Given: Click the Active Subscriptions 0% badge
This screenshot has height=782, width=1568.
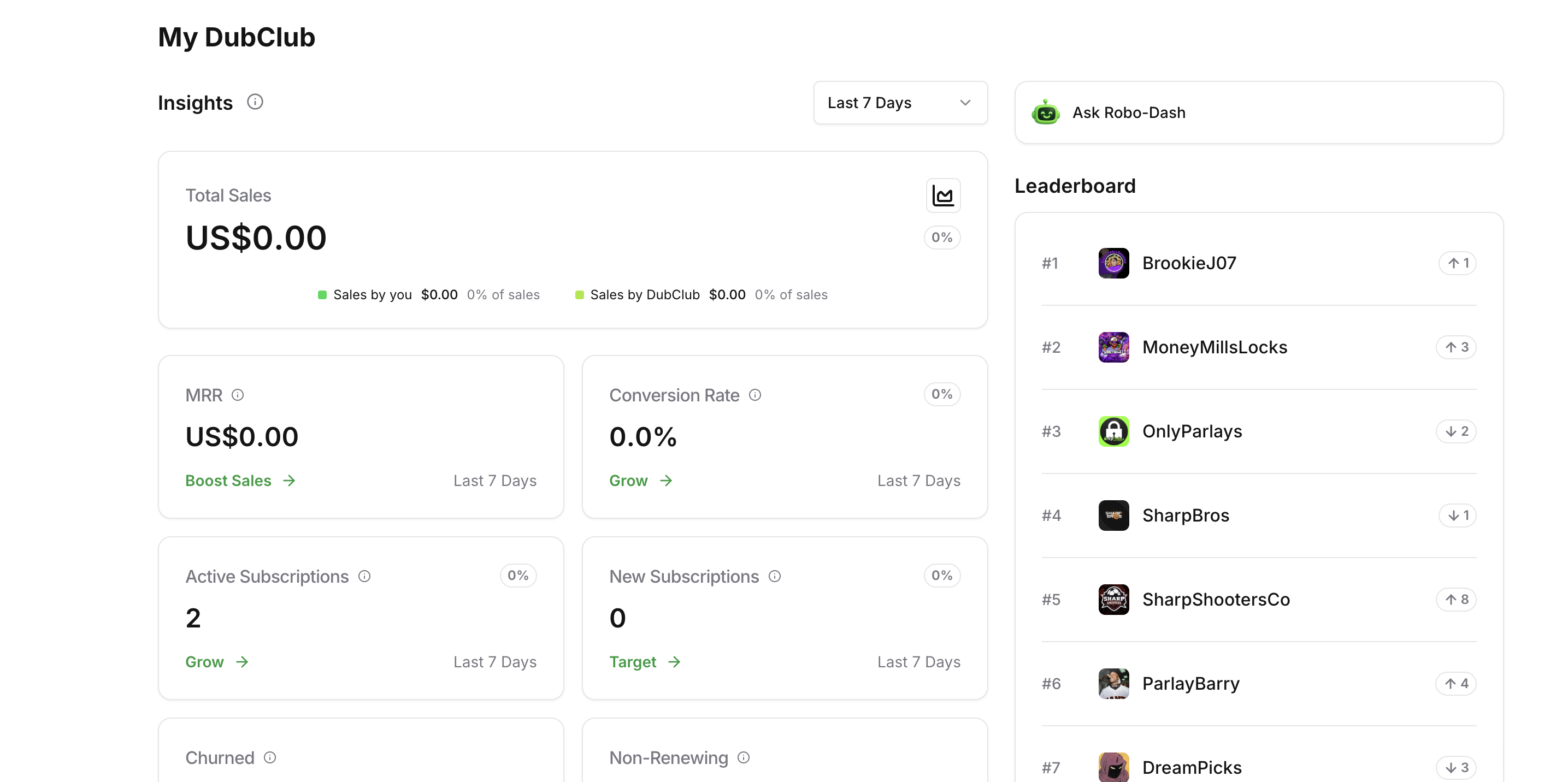Looking at the screenshot, I should coord(518,576).
